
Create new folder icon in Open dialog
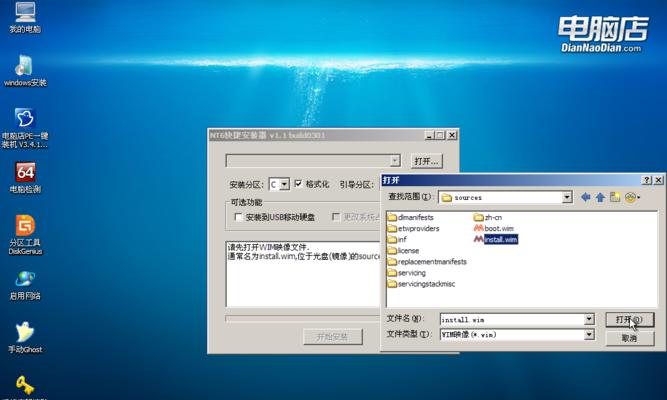pyautogui.click(x=615, y=197)
